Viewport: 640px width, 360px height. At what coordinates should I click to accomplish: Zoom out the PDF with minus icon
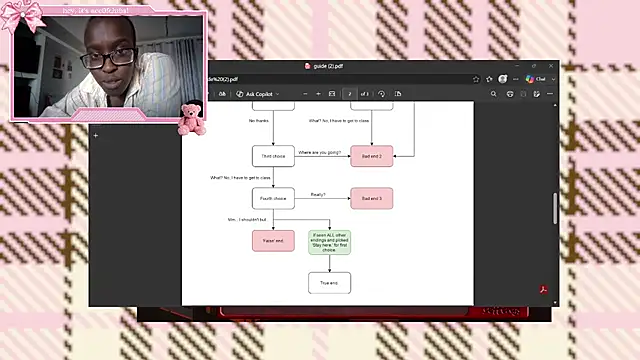(x=305, y=94)
